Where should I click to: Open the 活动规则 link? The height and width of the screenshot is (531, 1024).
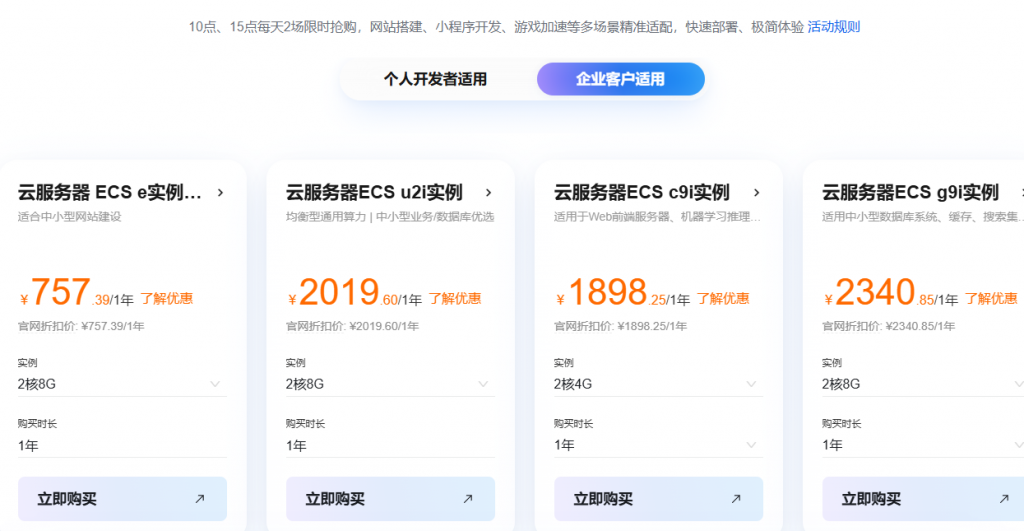(833, 27)
